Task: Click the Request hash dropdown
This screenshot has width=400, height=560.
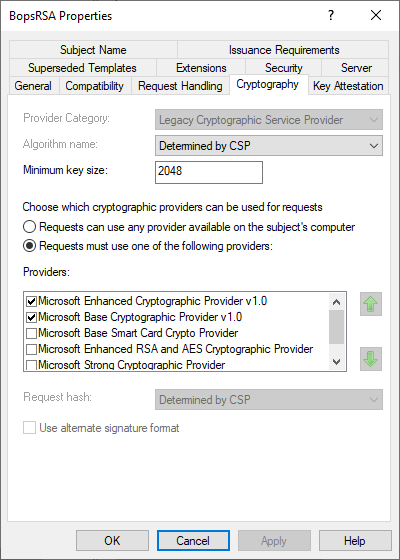Action: click(269, 400)
